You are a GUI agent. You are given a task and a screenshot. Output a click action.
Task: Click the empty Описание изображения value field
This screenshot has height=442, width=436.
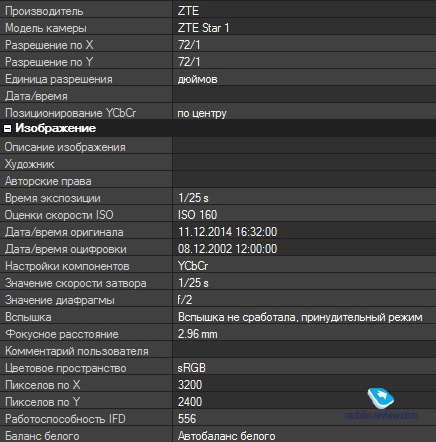coord(304,146)
